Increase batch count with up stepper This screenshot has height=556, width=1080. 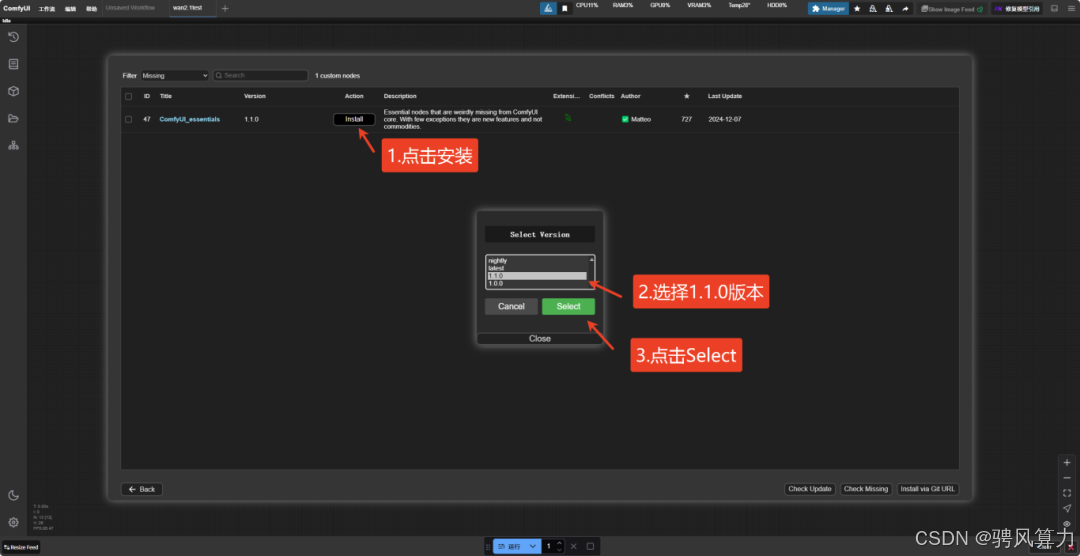click(x=559, y=543)
